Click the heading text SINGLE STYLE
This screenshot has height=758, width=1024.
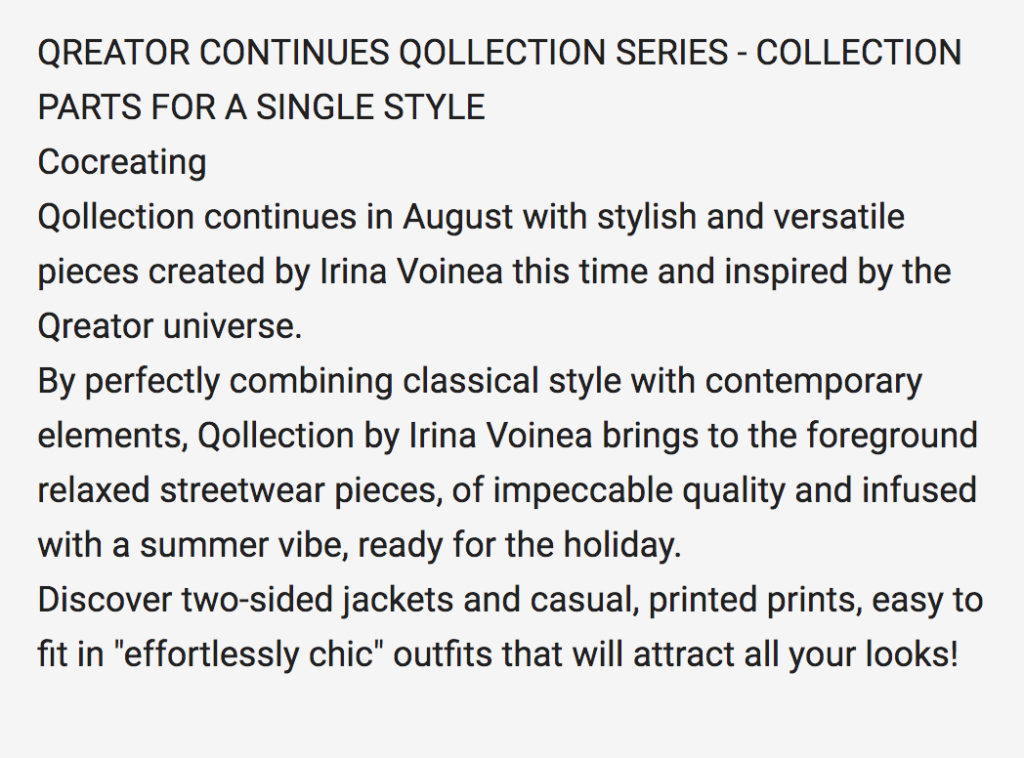370,107
